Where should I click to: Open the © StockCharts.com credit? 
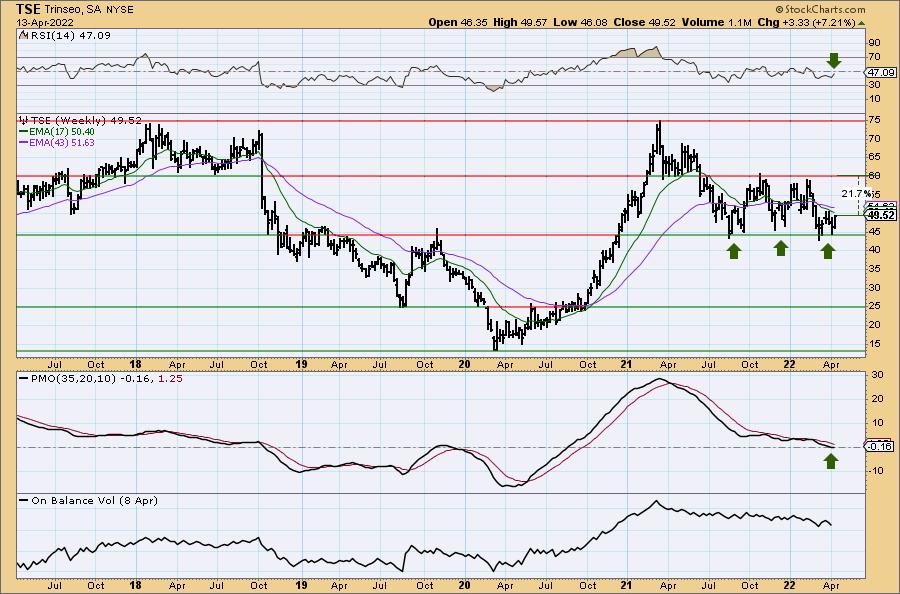[820, 9]
